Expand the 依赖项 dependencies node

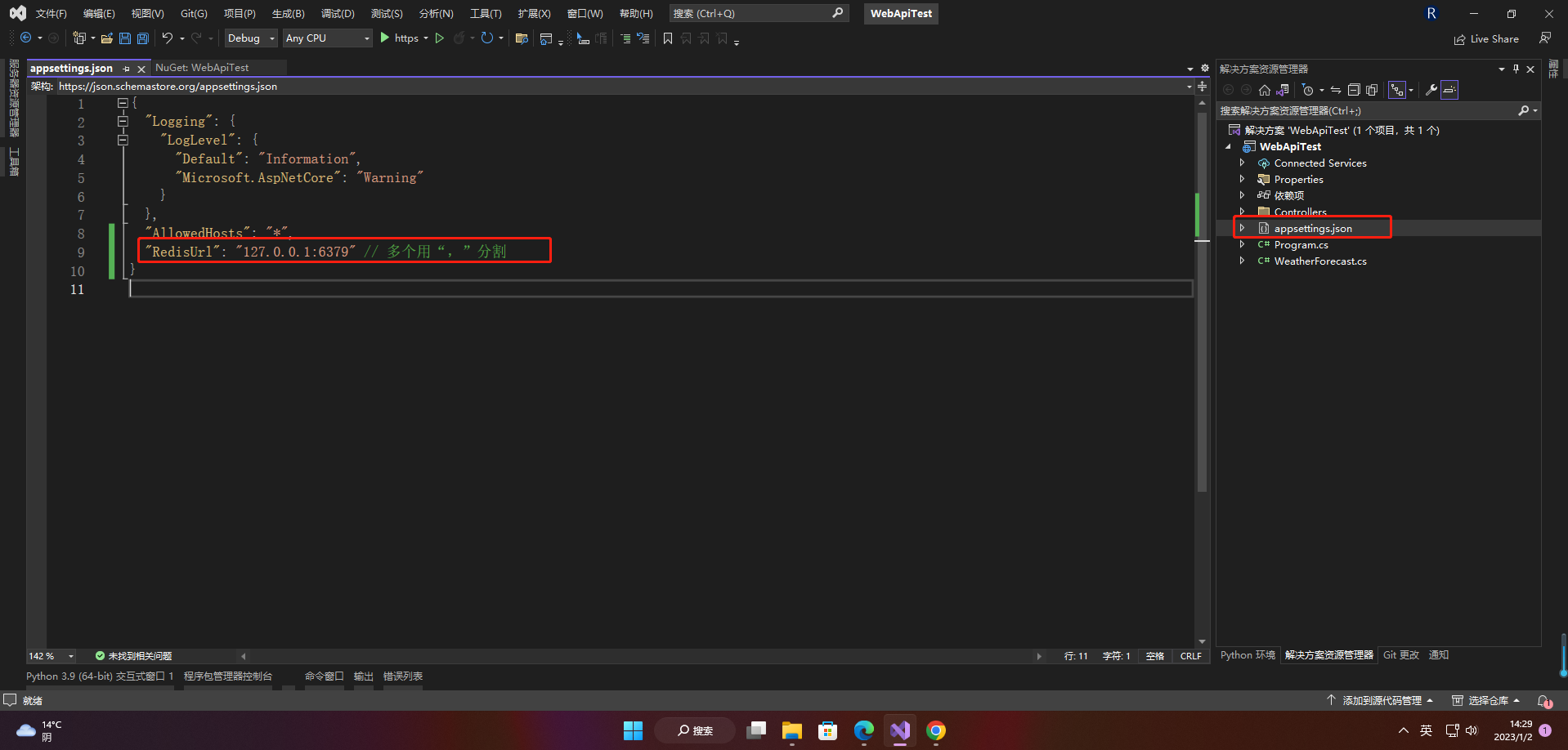[x=1242, y=195]
